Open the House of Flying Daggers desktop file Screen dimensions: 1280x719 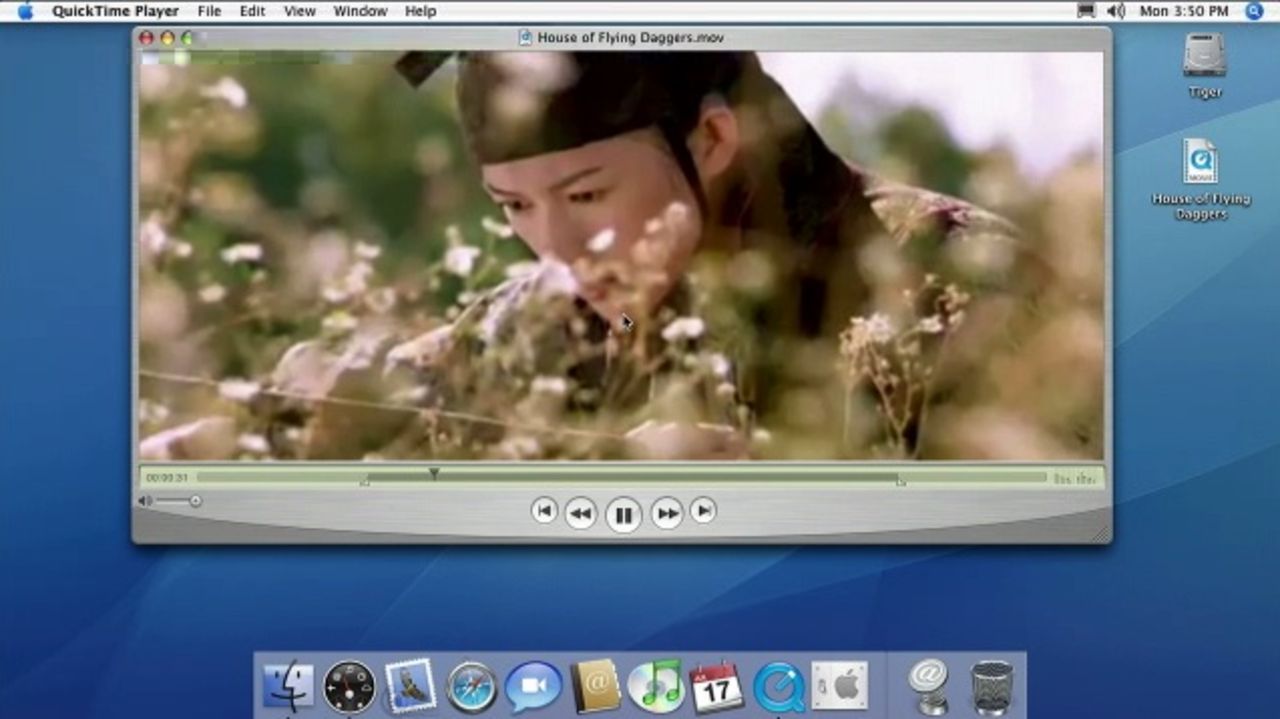[1200, 163]
